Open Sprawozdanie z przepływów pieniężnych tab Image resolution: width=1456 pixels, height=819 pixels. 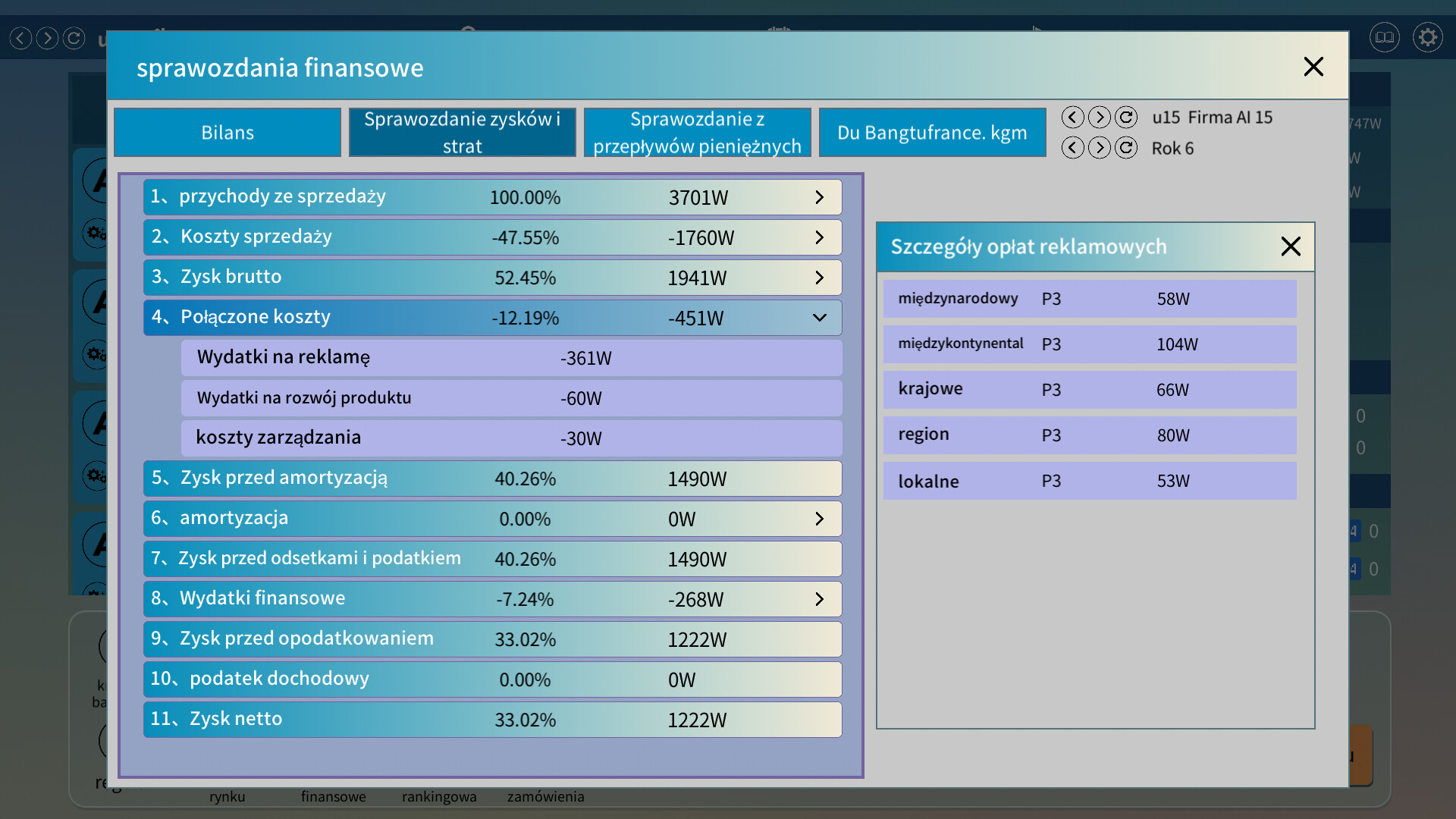[697, 133]
